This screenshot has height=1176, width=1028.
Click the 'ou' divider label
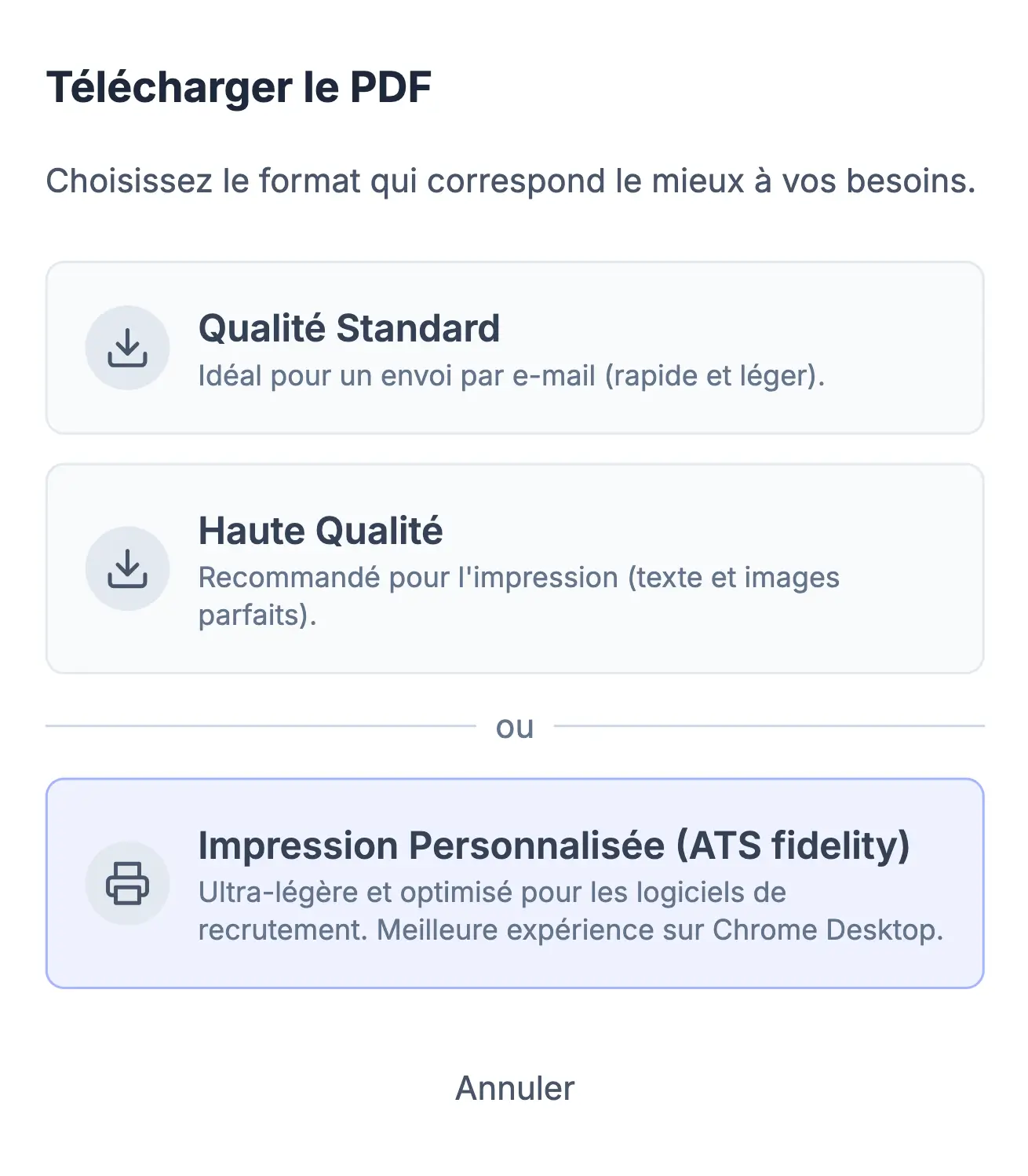coord(514,727)
